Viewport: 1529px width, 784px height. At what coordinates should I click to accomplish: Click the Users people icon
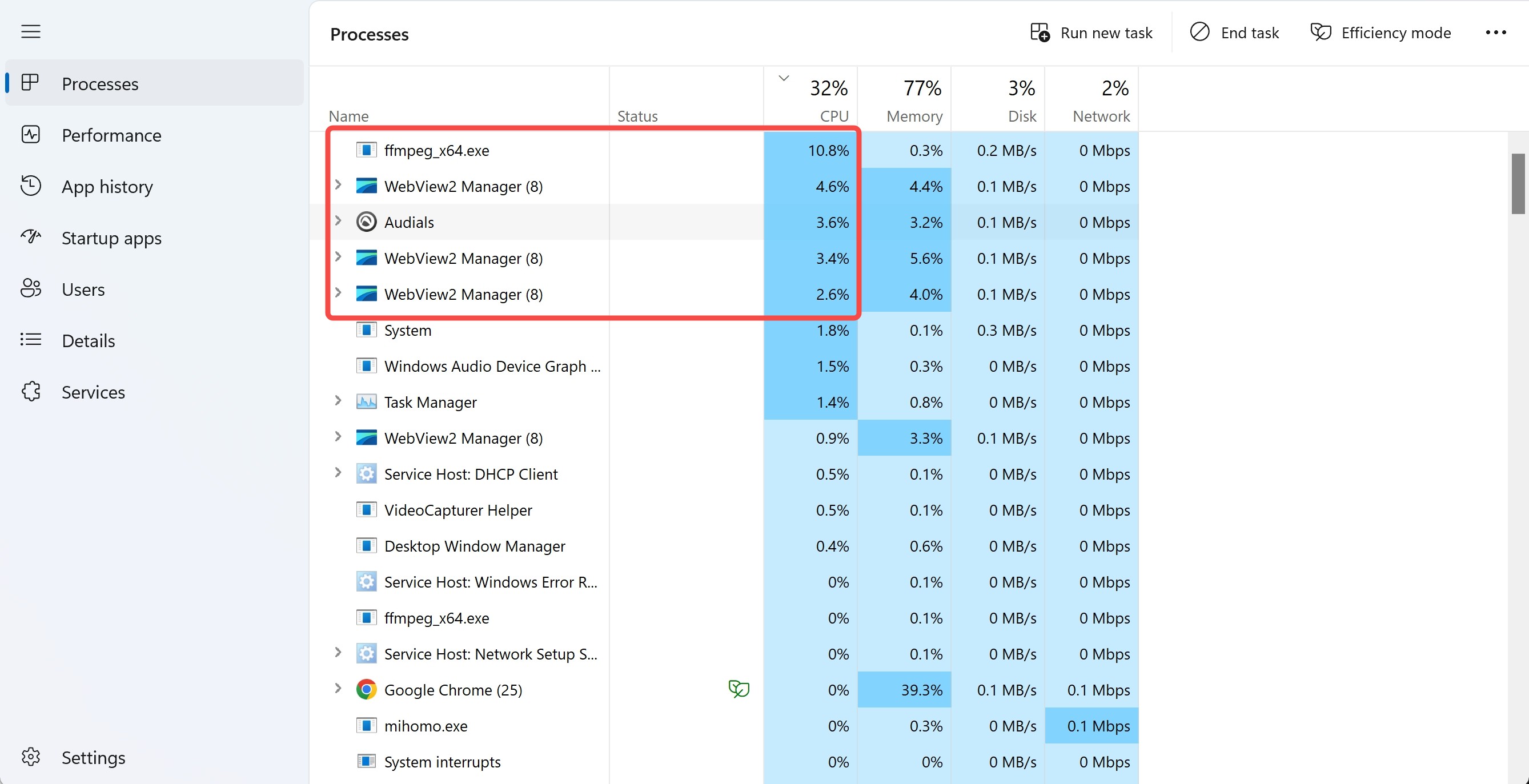tap(30, 288)
